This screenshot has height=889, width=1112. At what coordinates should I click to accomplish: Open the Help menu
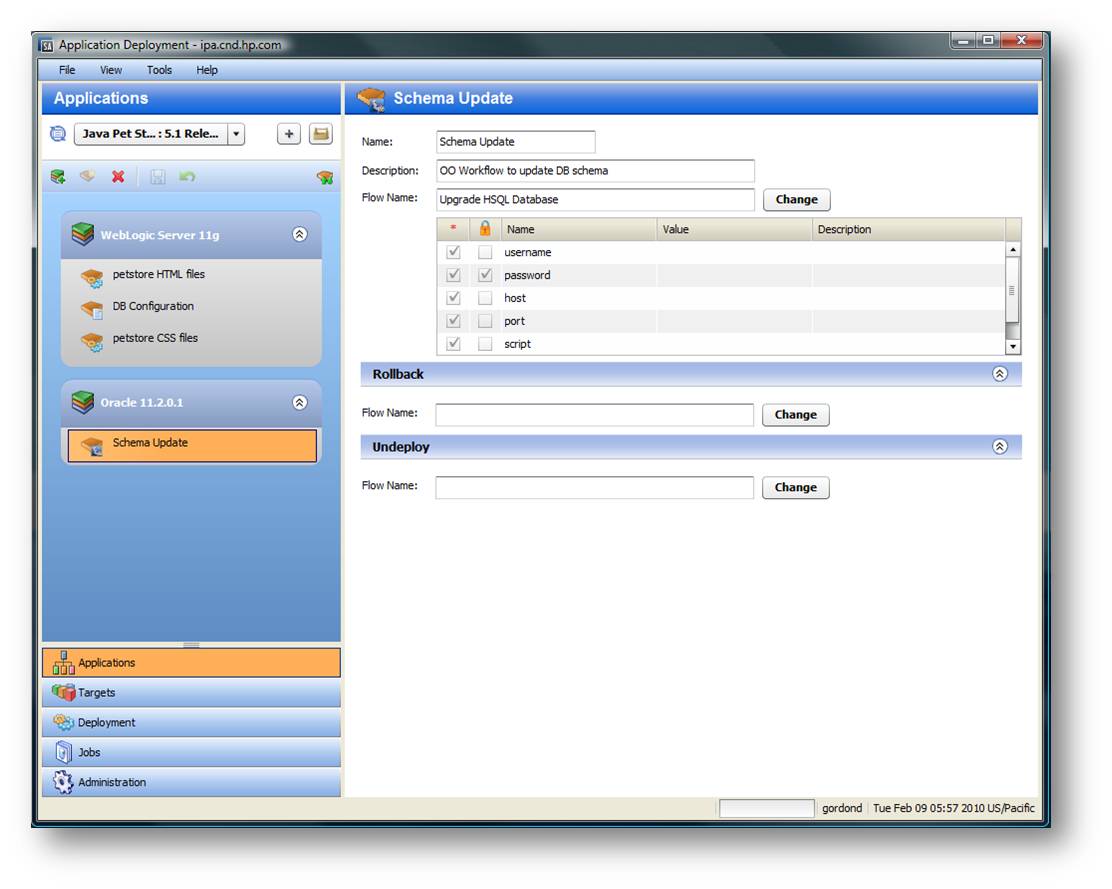coord(207,70)
